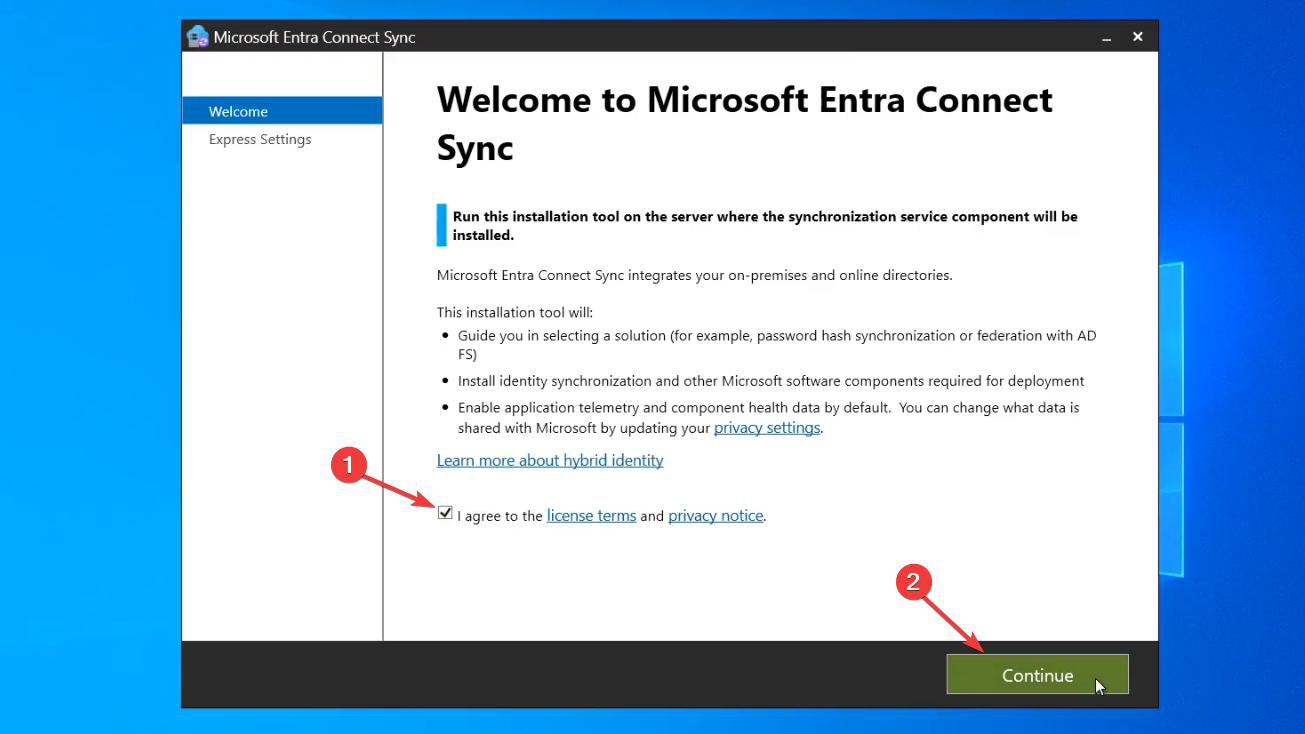1305x734 pixels.
Task: Click the 'Run this installation tool on the server' note
Action: click(x=765, y=226)
